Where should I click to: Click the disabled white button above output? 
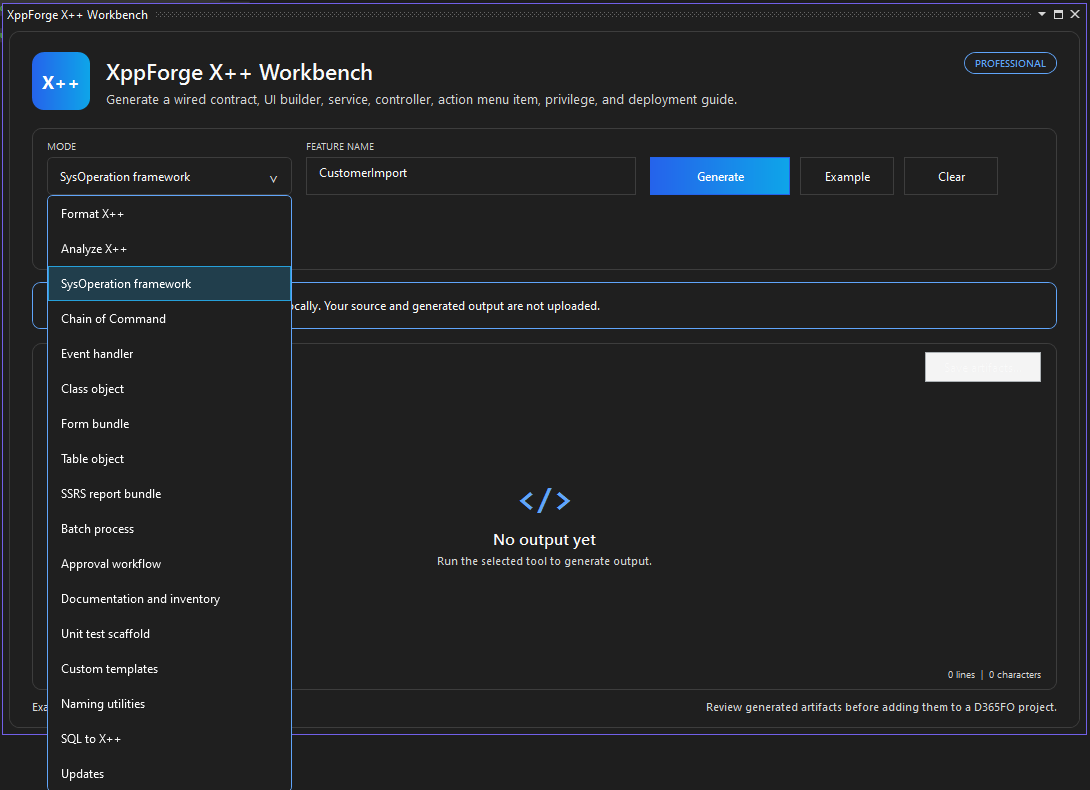pyautogui.click(x=982, y=367)
